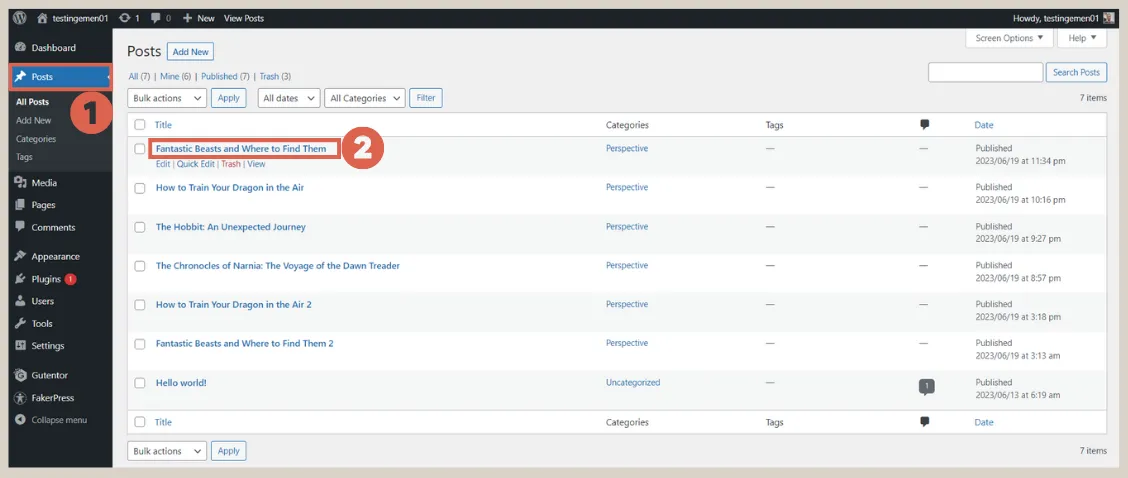This screenshot has height=478, width=1128.
Task: Sort by comments icon in table header
Action: (924, 125)
